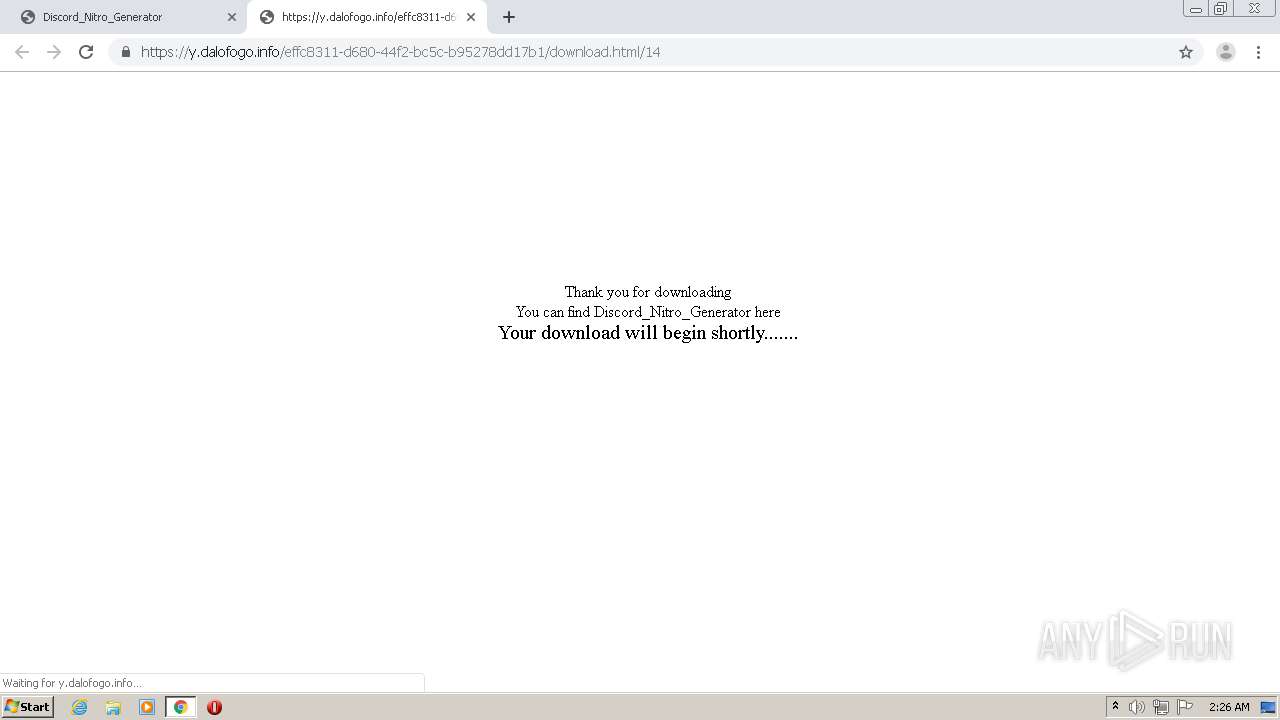Click 'Thank you for downloading' text

[648, 292]
